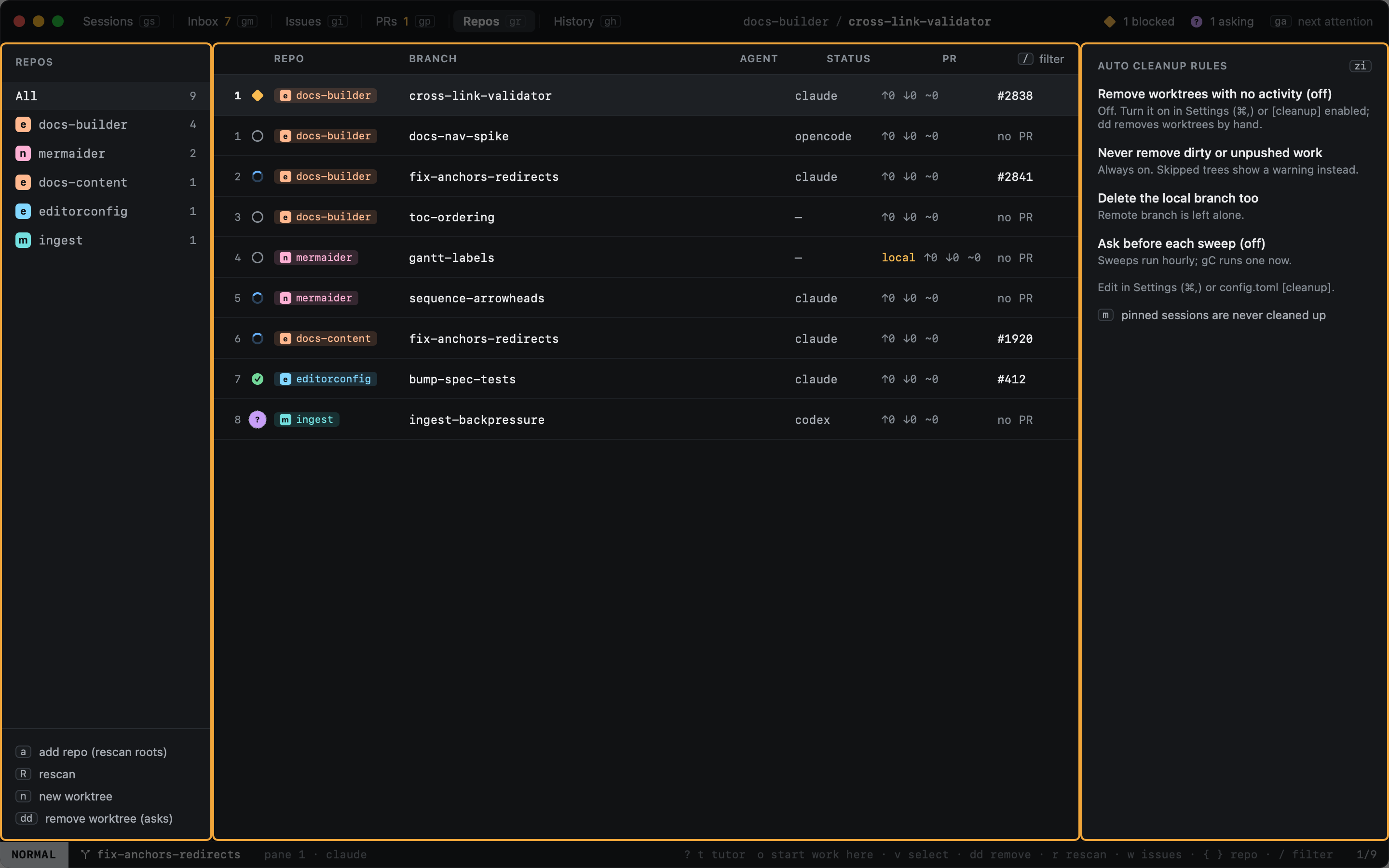This screenshot has width=1389, height=868.
Task: Click next attention in top bar
Action: tap(1335, 21)
